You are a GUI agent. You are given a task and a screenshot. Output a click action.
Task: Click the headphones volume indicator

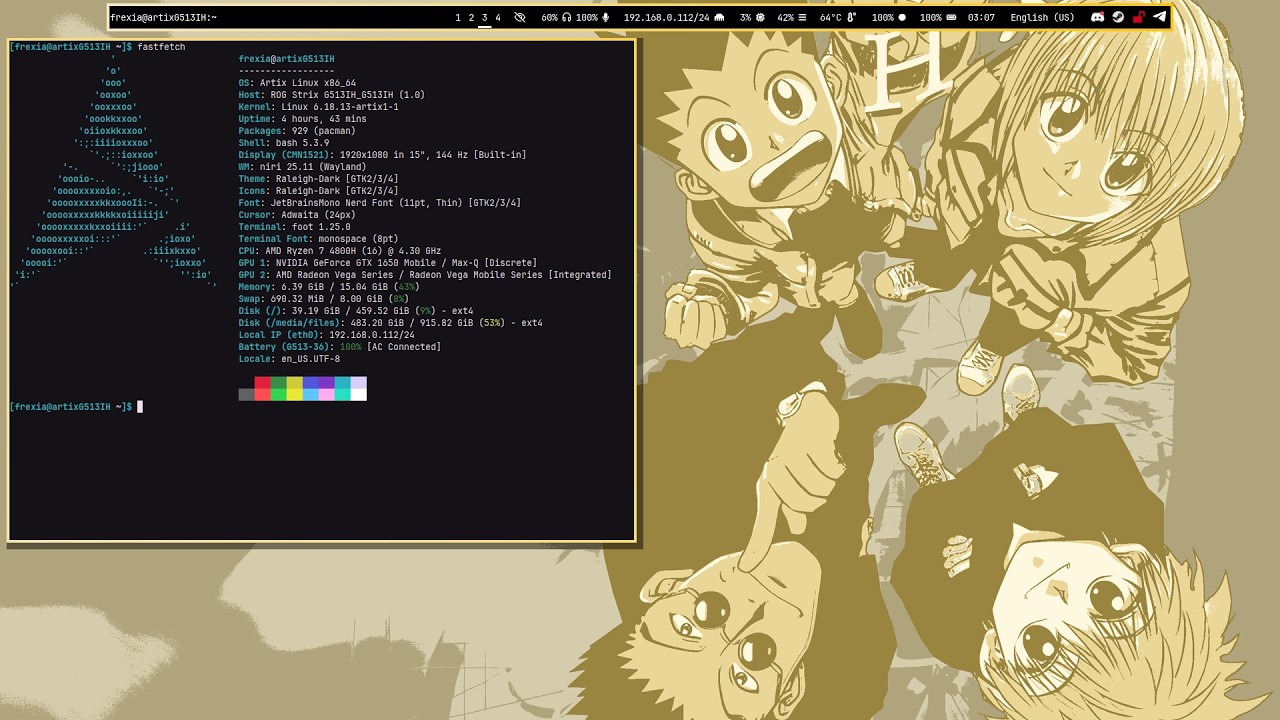coord(567,17)
